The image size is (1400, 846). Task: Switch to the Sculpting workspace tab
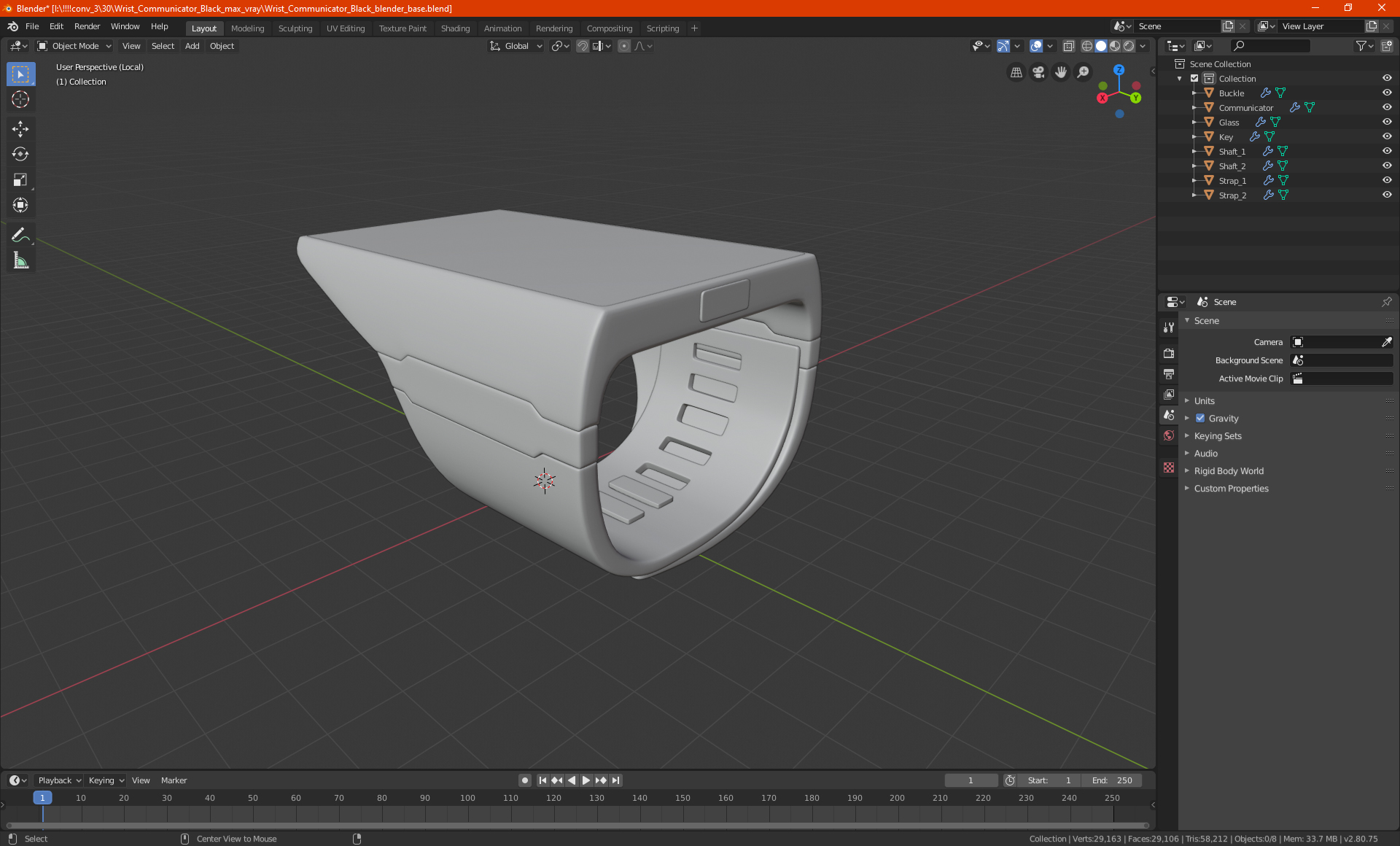tap(295, 28)
